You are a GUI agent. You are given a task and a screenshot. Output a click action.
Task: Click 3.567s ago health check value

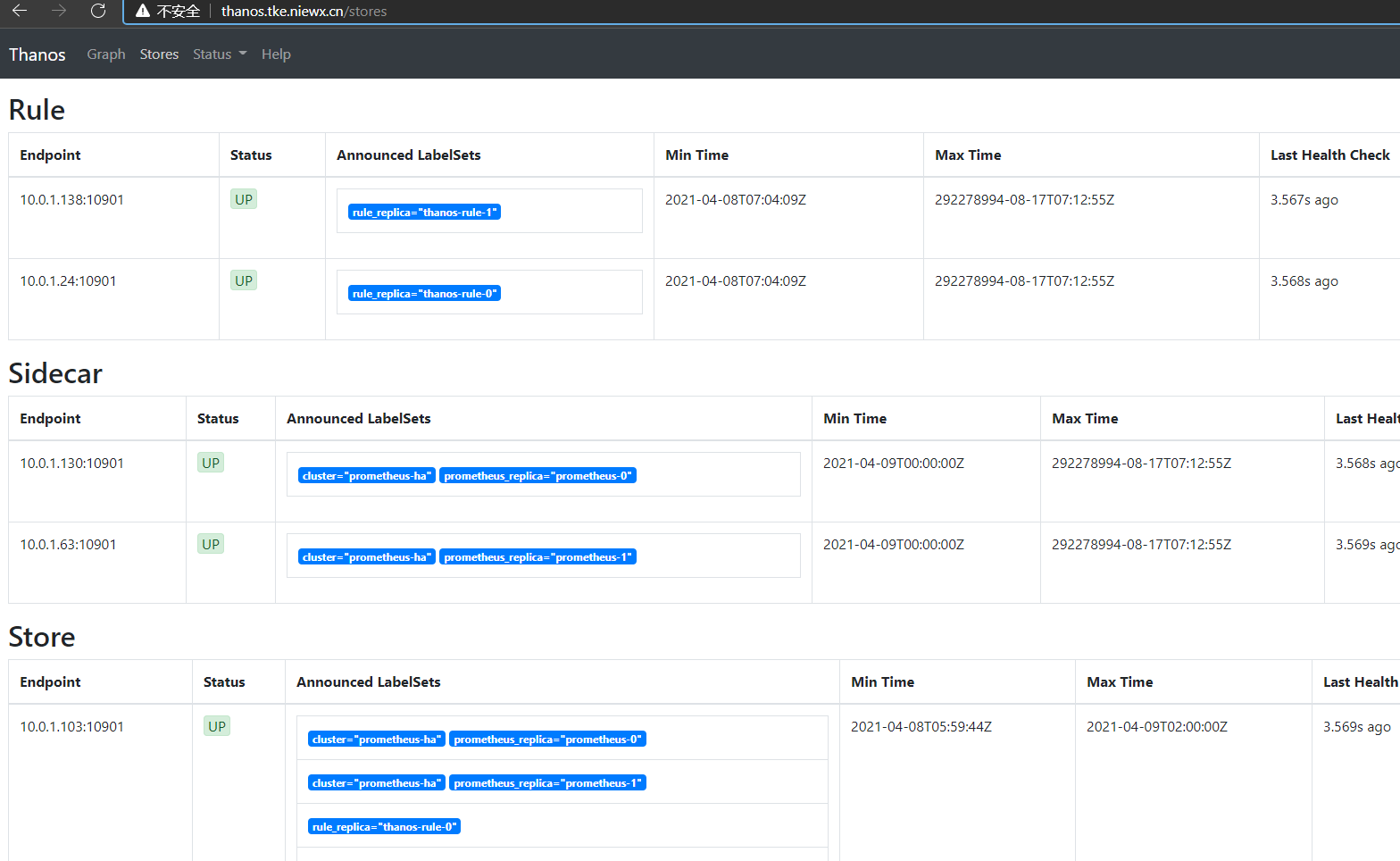click(x=1304, y=200)
